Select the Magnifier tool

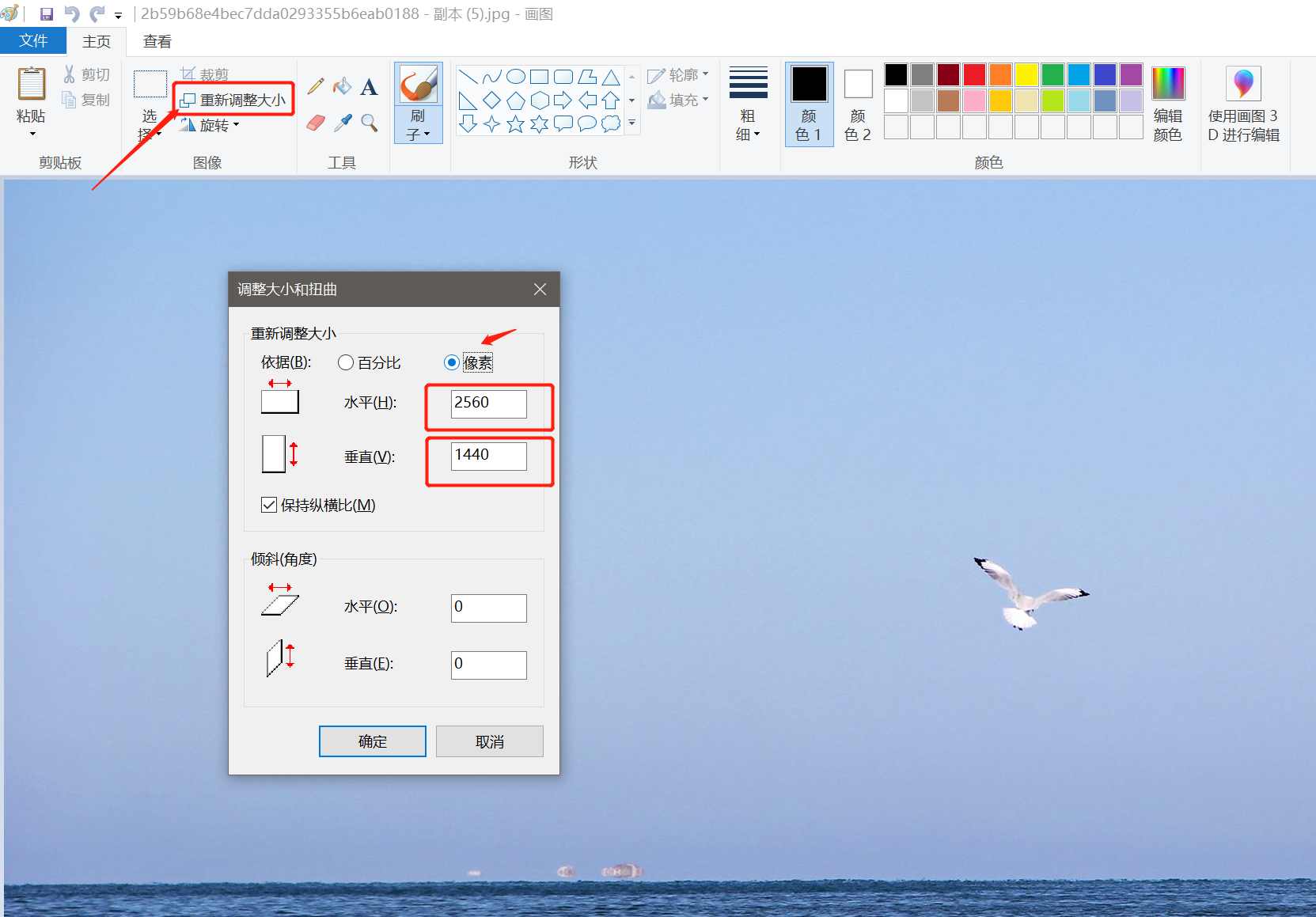coord(369,123)
